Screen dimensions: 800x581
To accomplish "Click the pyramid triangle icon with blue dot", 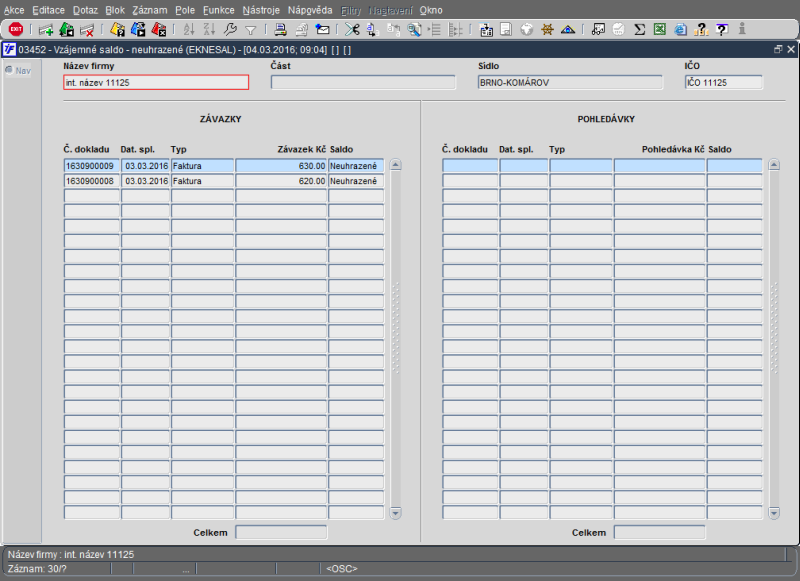I will (x=568, y=30).
